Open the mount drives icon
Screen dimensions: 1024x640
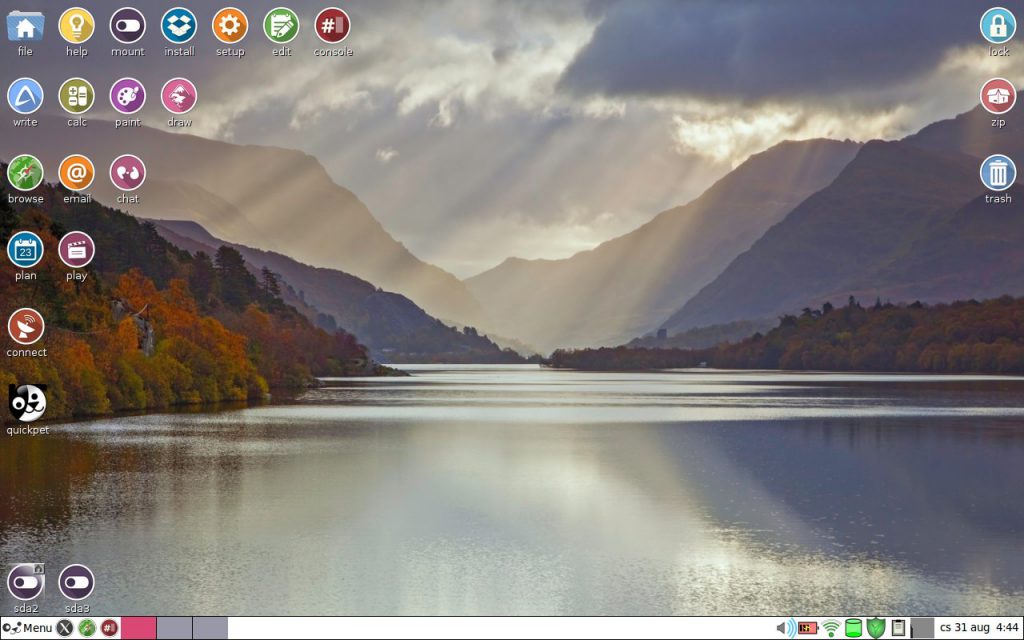pyautogui.click(x=127, y=26)
